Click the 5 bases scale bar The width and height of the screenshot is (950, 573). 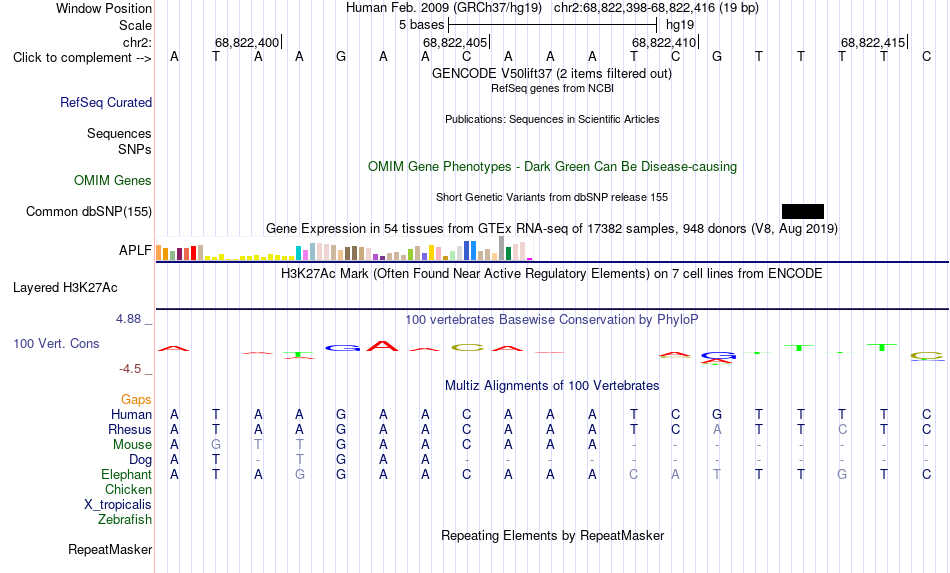click(x=553, y=25)
